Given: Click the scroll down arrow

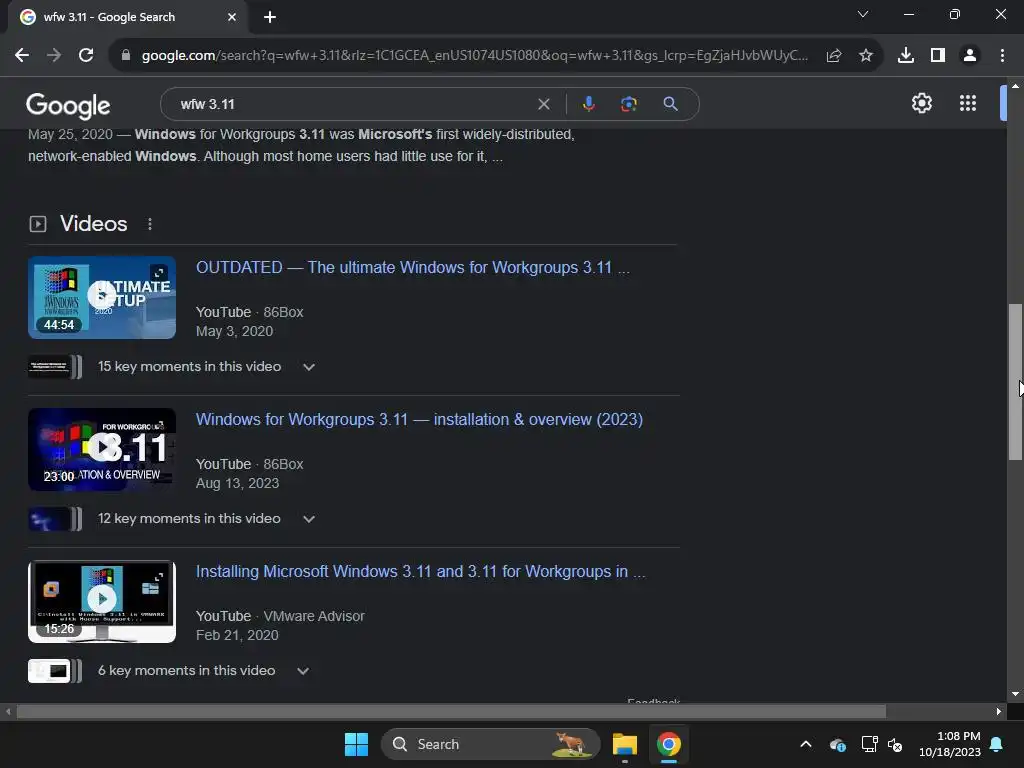Looking at the screenshot, I should pyautogui.click(x=1015, y=694).
